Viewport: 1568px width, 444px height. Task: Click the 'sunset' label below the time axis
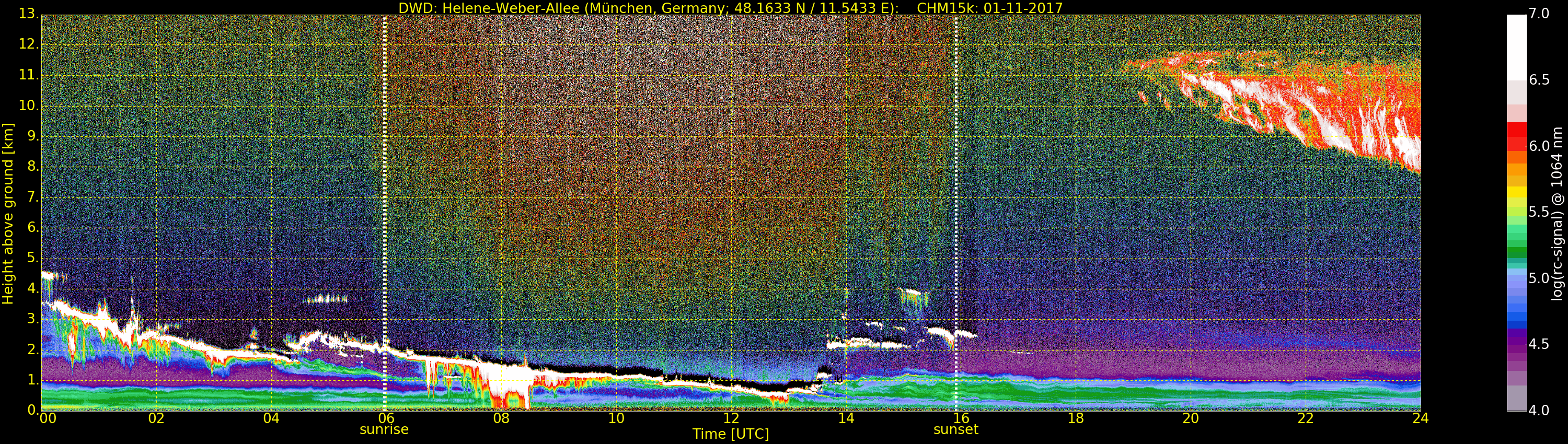pyautogui.click(x=955, y=430)
